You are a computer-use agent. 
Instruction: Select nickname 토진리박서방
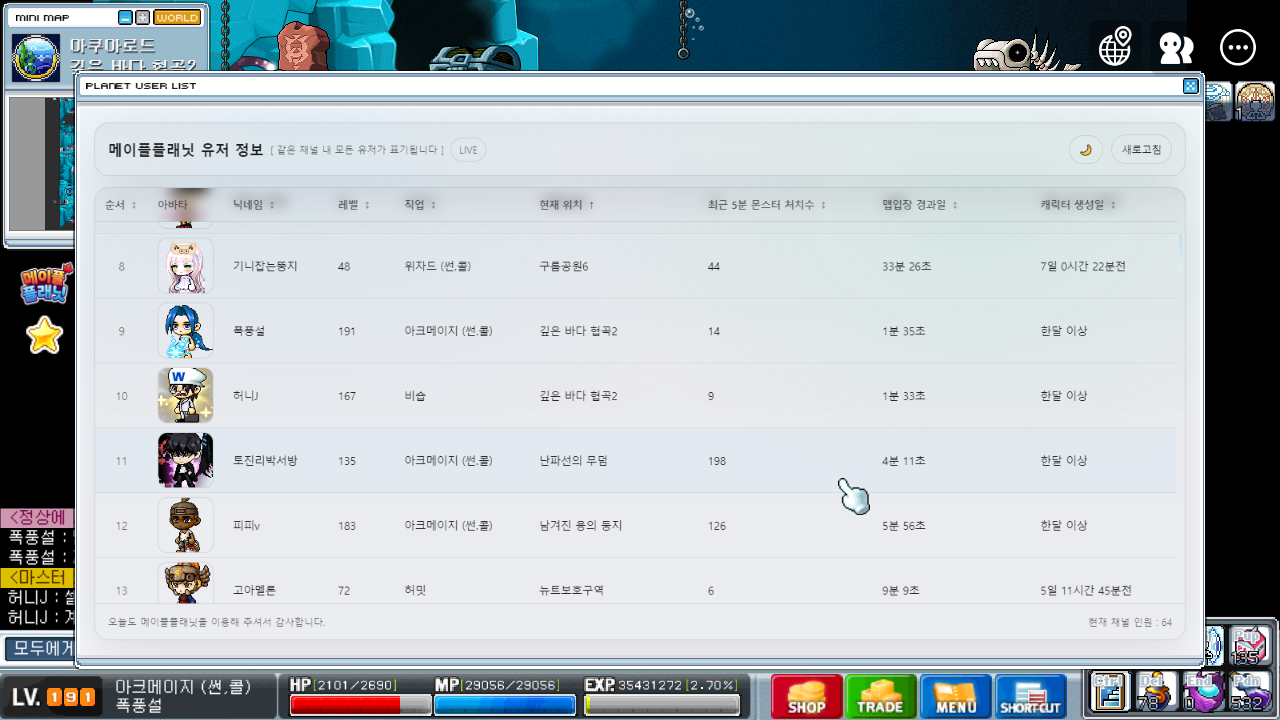click(x=265, y=461)
